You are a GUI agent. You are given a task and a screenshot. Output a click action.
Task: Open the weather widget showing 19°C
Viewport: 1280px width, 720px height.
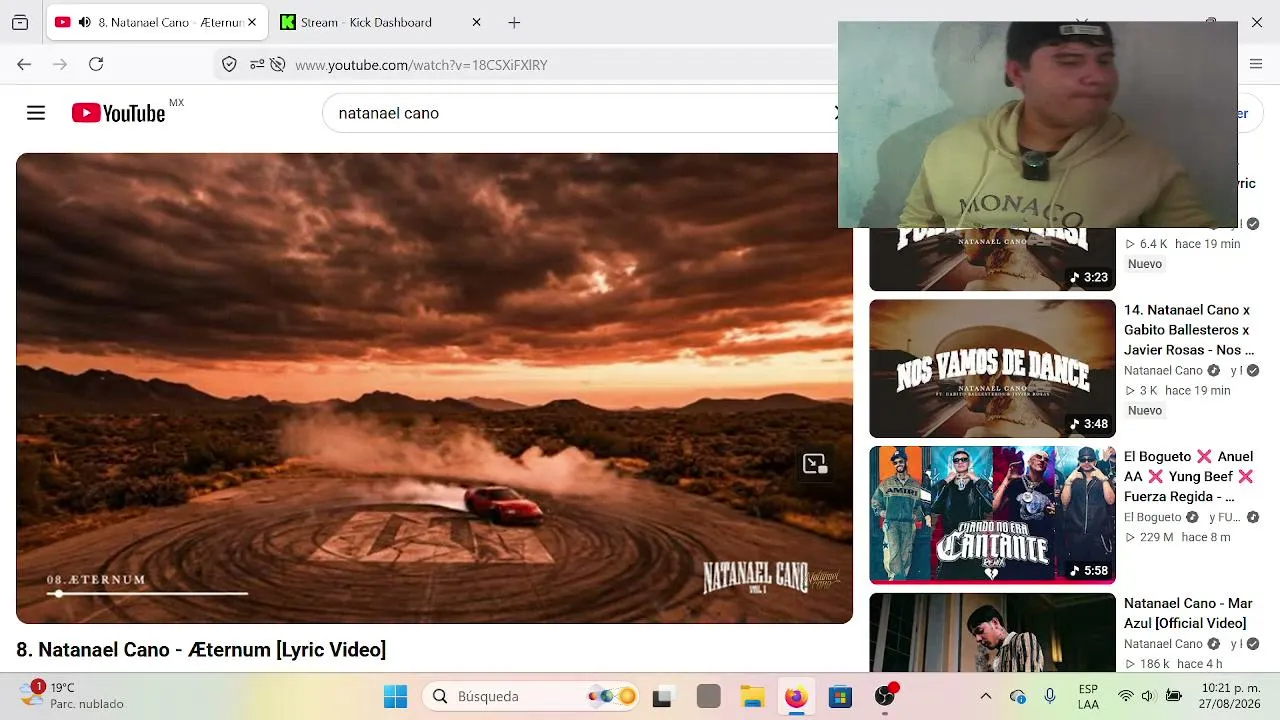72,696
